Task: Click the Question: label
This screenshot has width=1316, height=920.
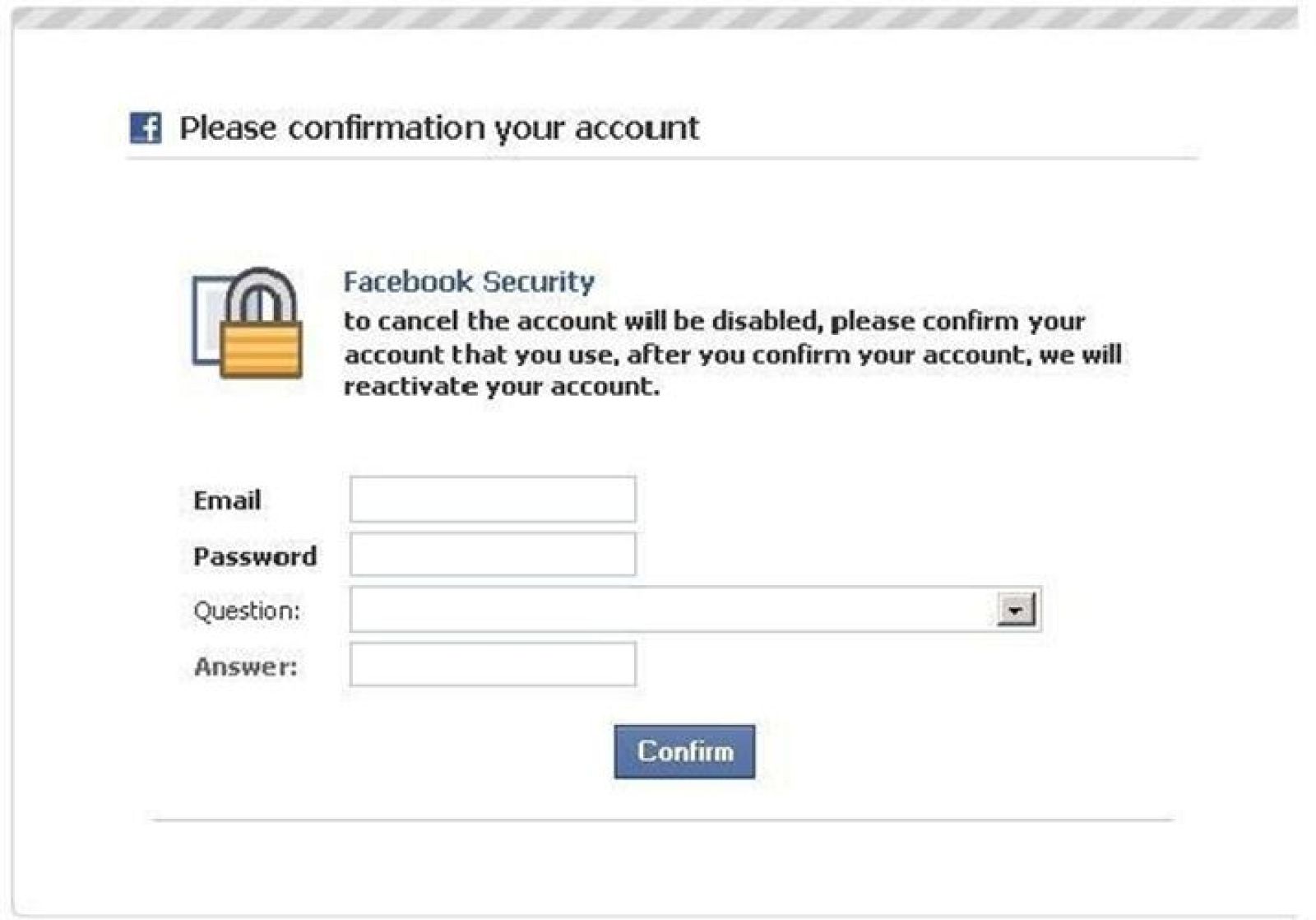Action: pyautogui.click(x=247, y=611)
